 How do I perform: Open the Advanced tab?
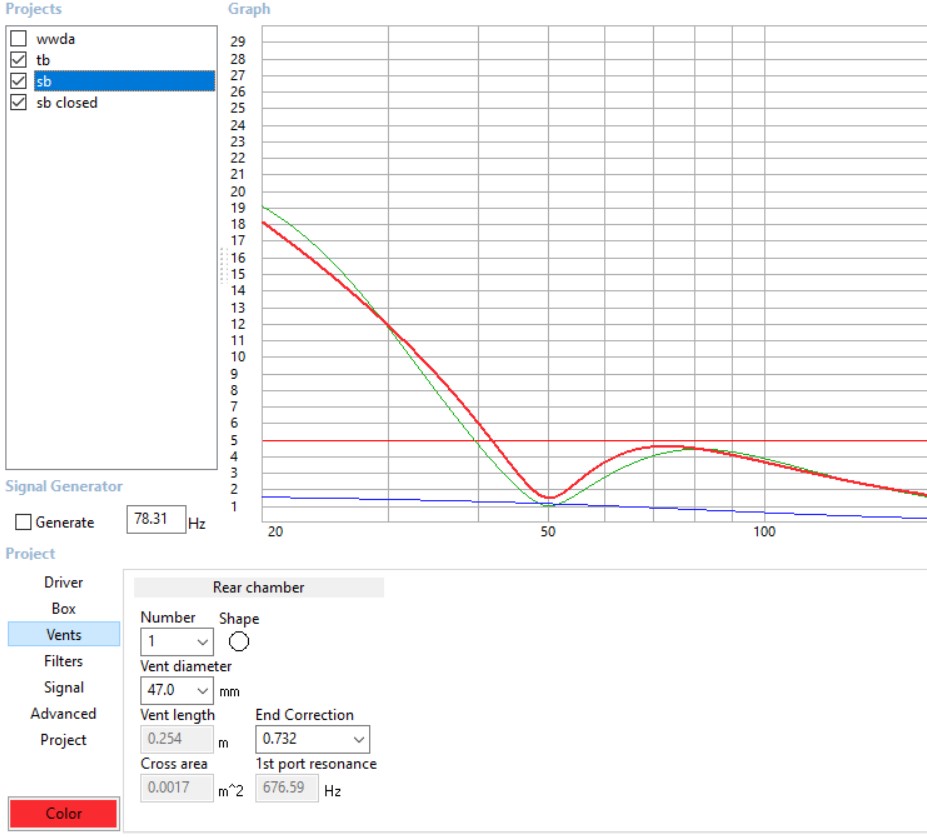point(64,713)
